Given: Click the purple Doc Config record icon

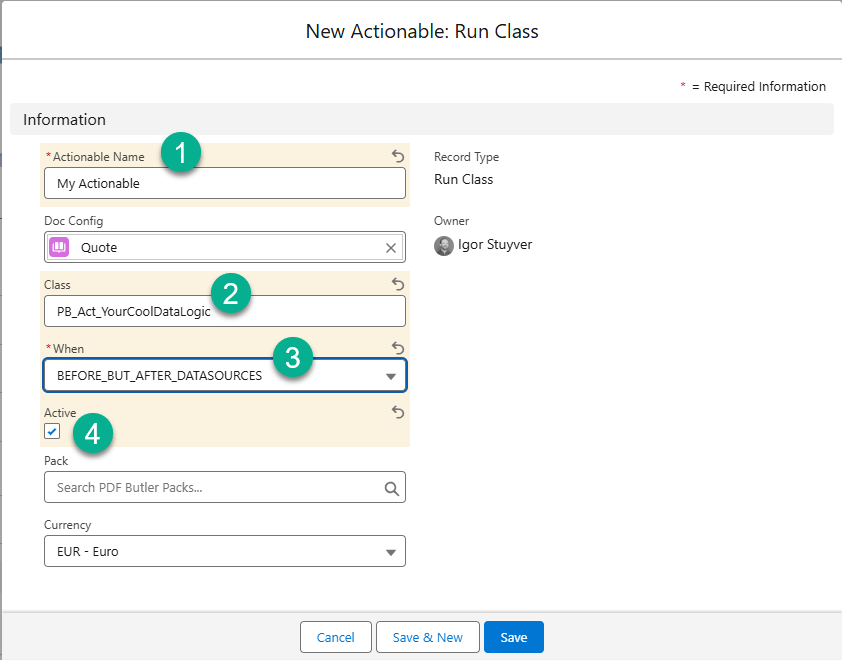Looking at the screenshot, I should 59,248.
